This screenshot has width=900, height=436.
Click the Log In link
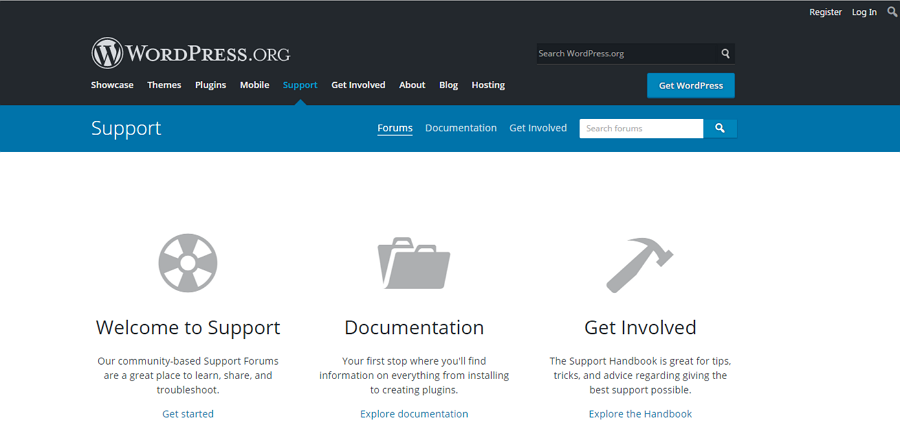click(x=864, y=12)
